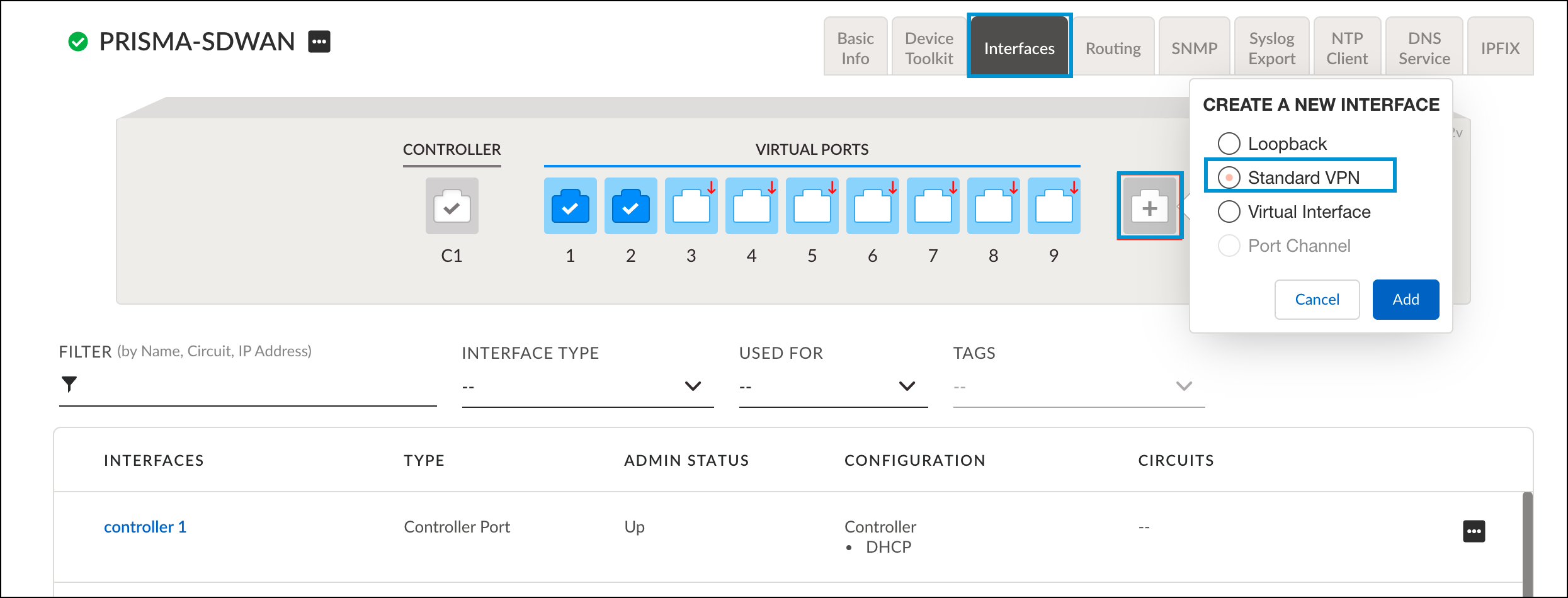This screenshot has height=598, width=1568.
Task: Choose the Loopback radio option
Action: point(1229,144)
